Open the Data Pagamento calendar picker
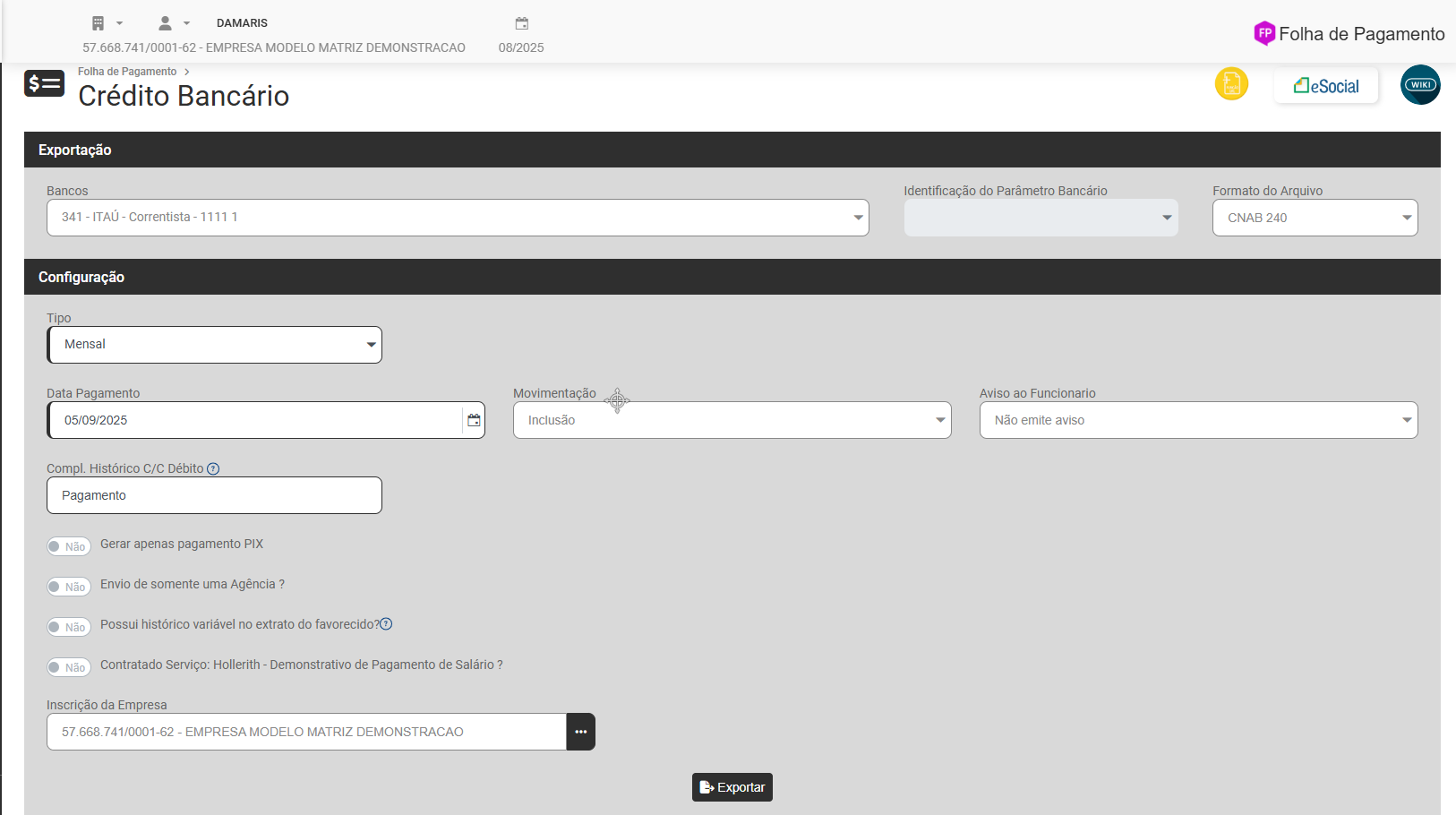1456x815 pixels. [x=474, y=420]
